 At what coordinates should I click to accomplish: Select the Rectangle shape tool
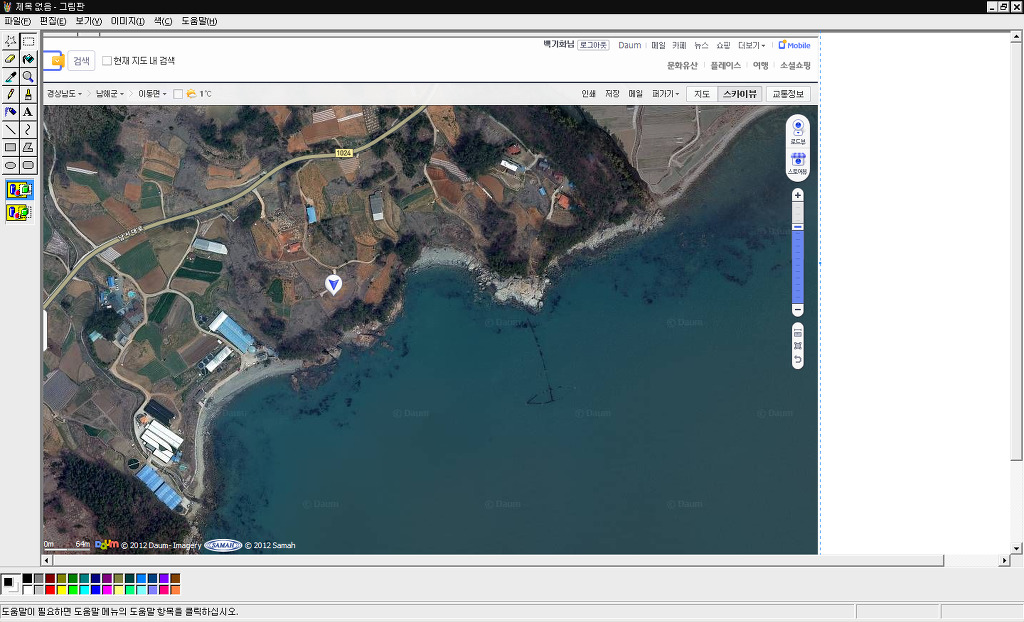coord(10,147)
